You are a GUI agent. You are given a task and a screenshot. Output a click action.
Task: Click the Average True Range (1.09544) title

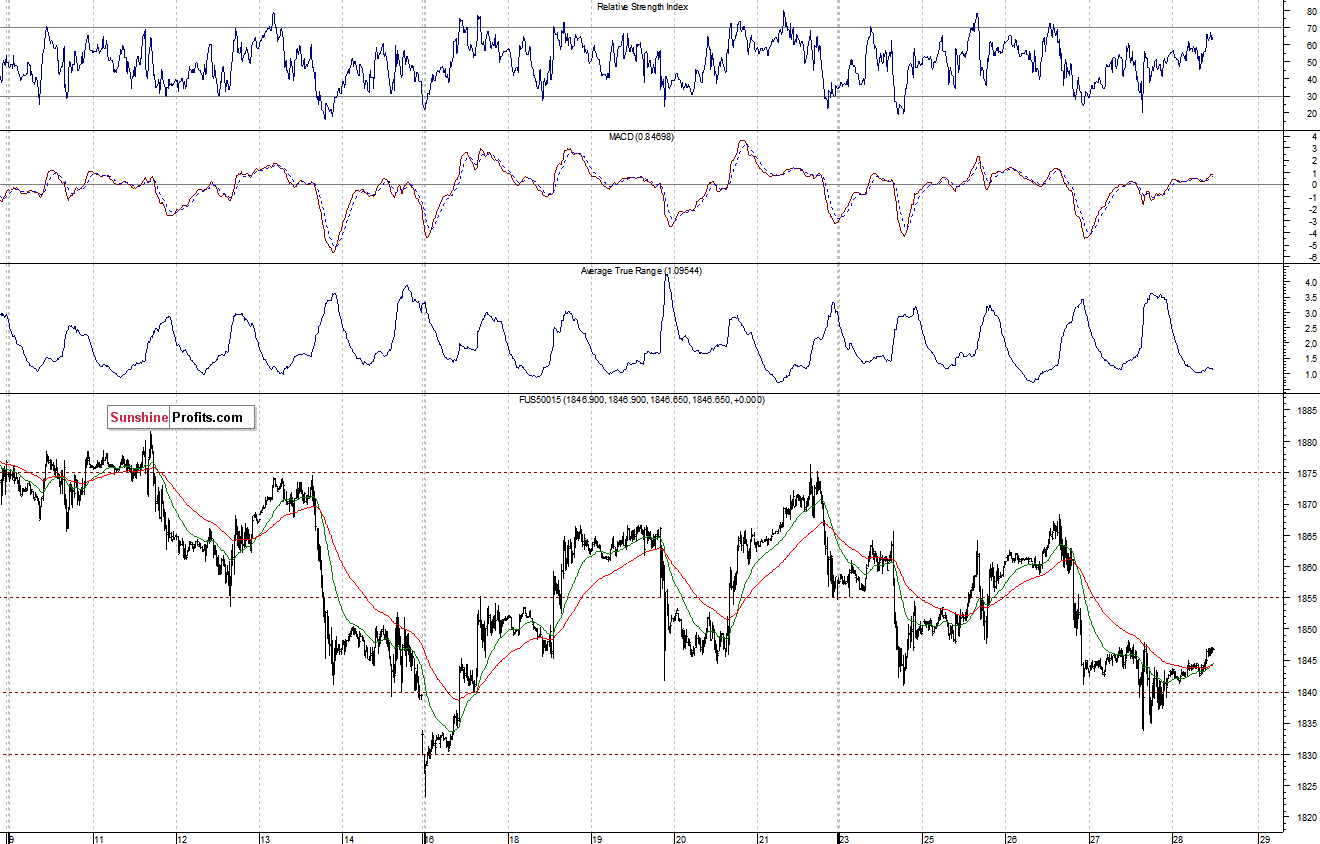[641, 271]
